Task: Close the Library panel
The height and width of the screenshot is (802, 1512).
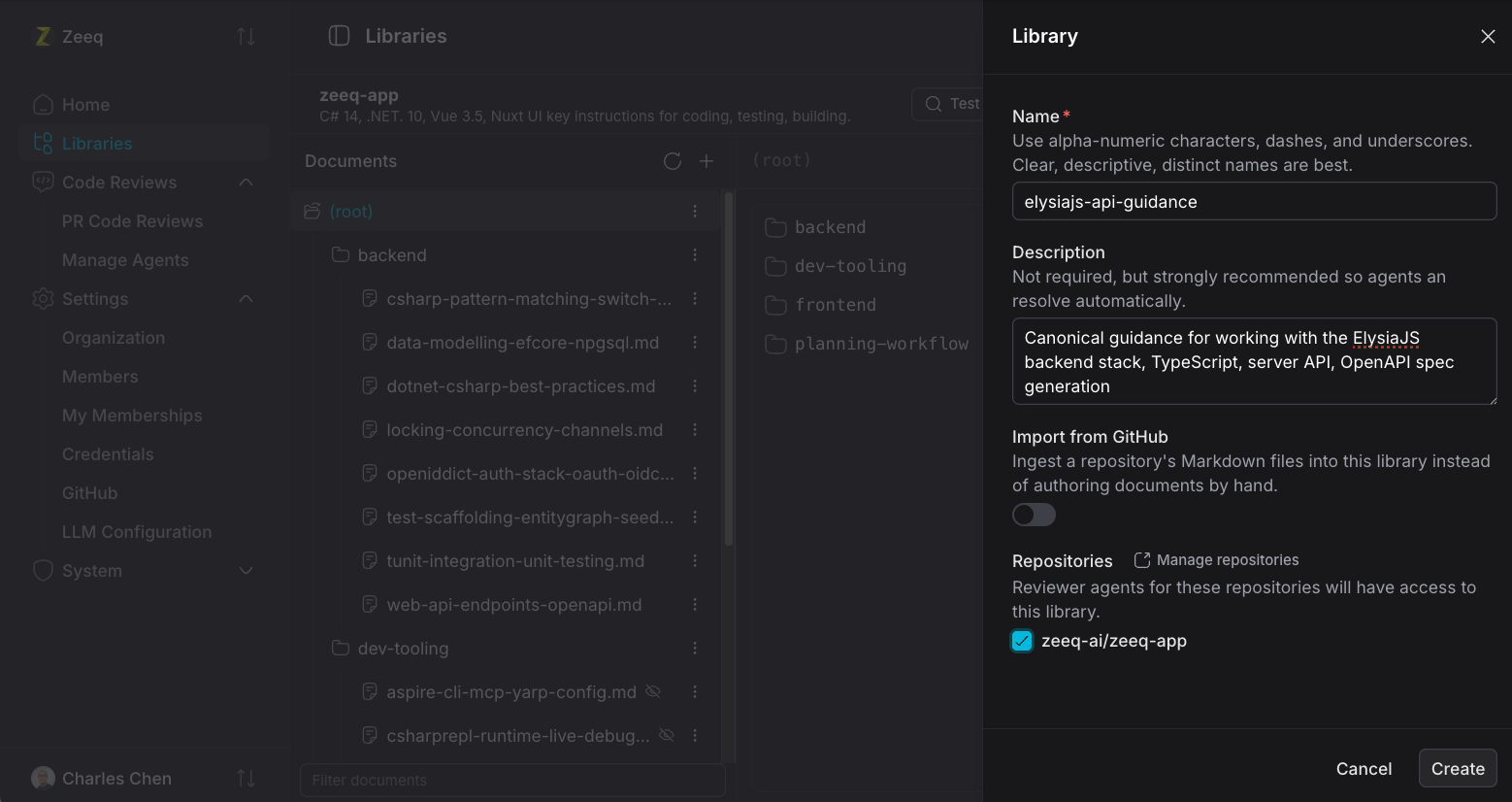Action: click(x=1488, y=36)
